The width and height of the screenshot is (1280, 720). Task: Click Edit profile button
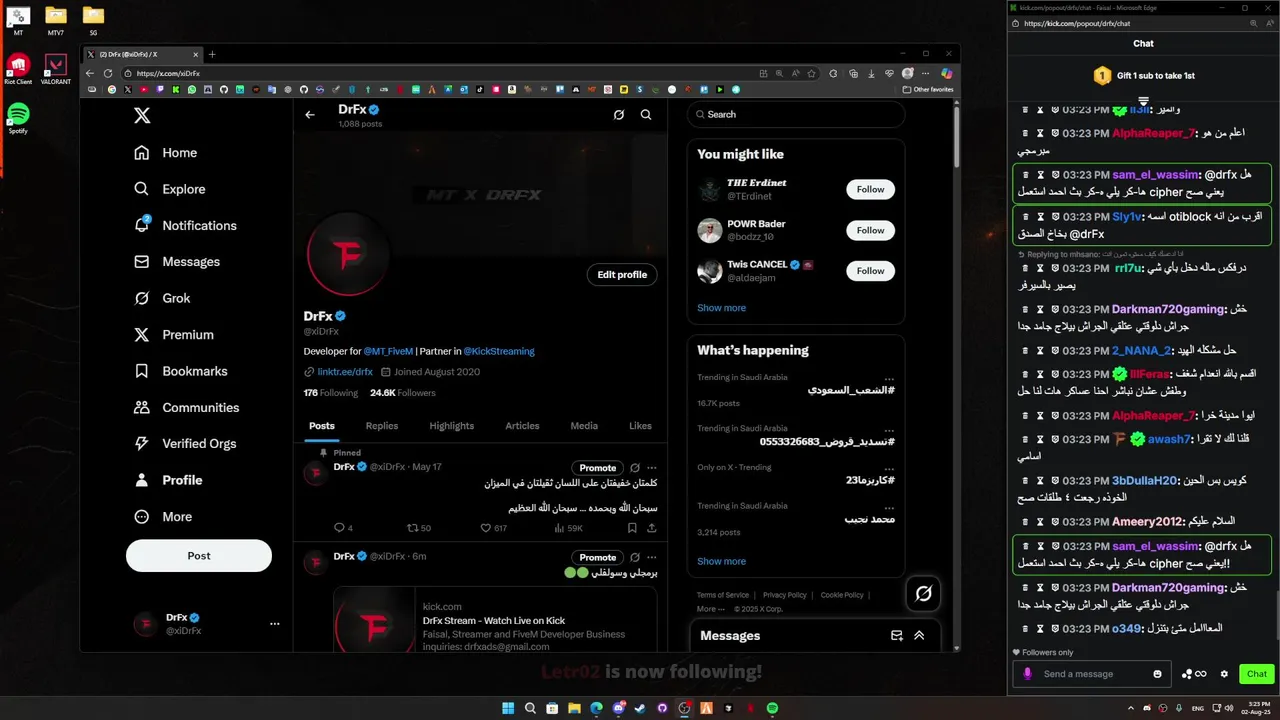tap(622, 275)
